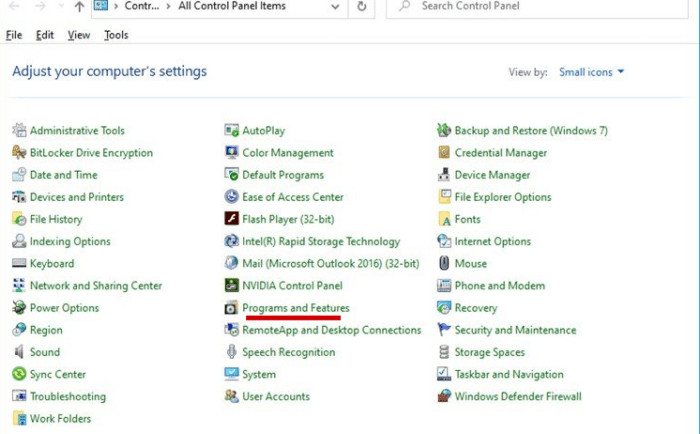
Task: Open the System link
Action: (x=259, y=374)
